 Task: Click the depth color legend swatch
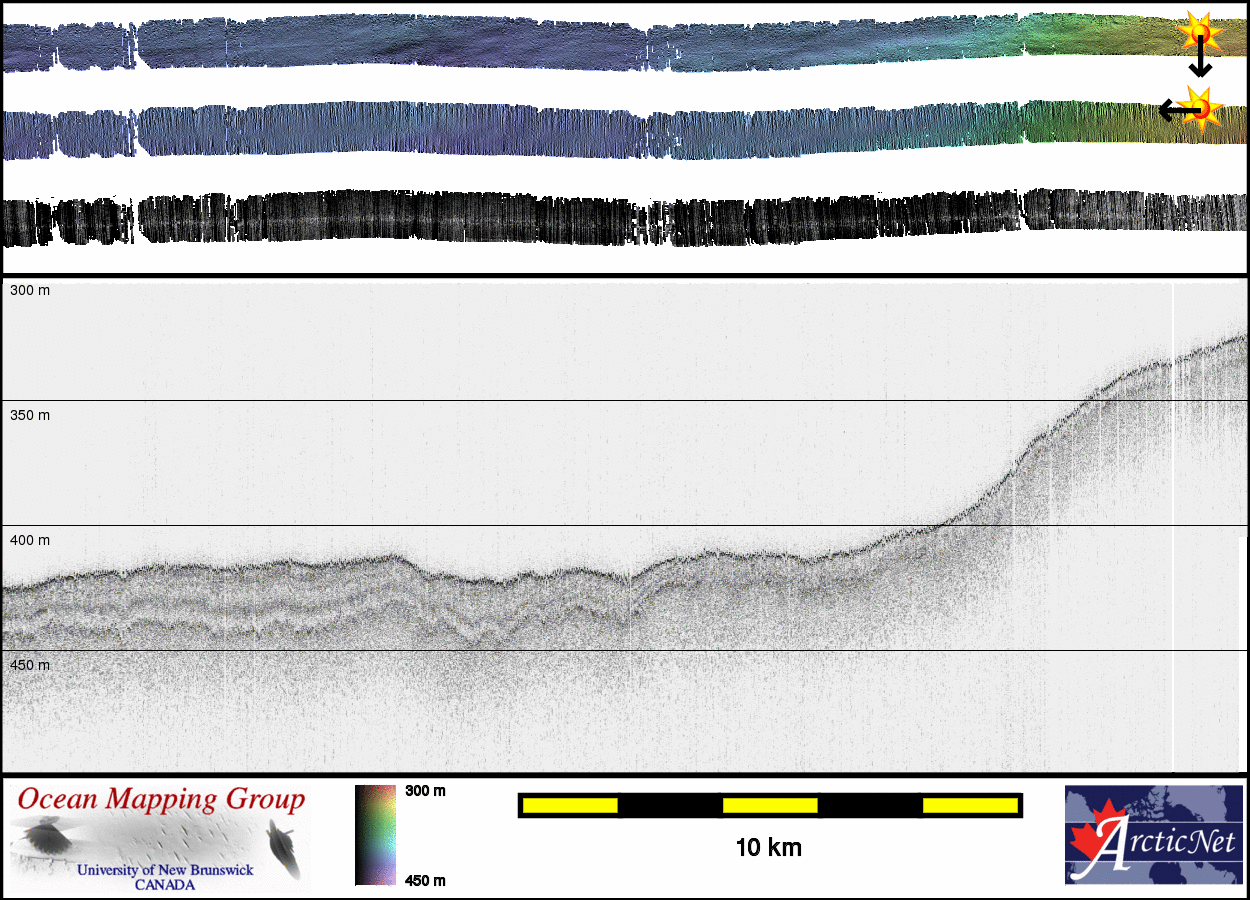375,835
